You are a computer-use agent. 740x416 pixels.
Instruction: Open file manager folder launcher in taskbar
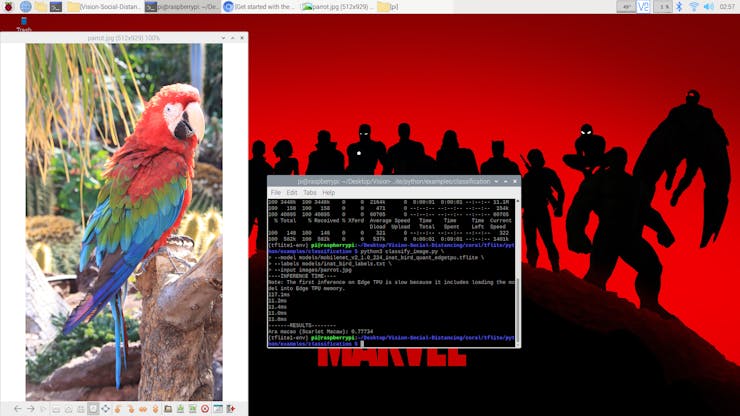(41, 7)
